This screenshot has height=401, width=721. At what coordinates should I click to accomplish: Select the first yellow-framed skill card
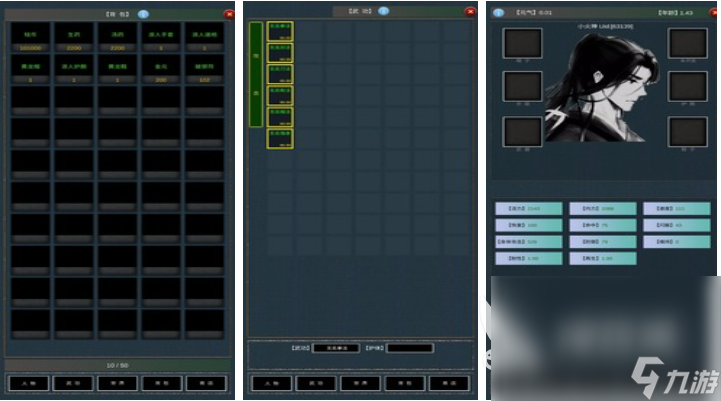[280, 31]
